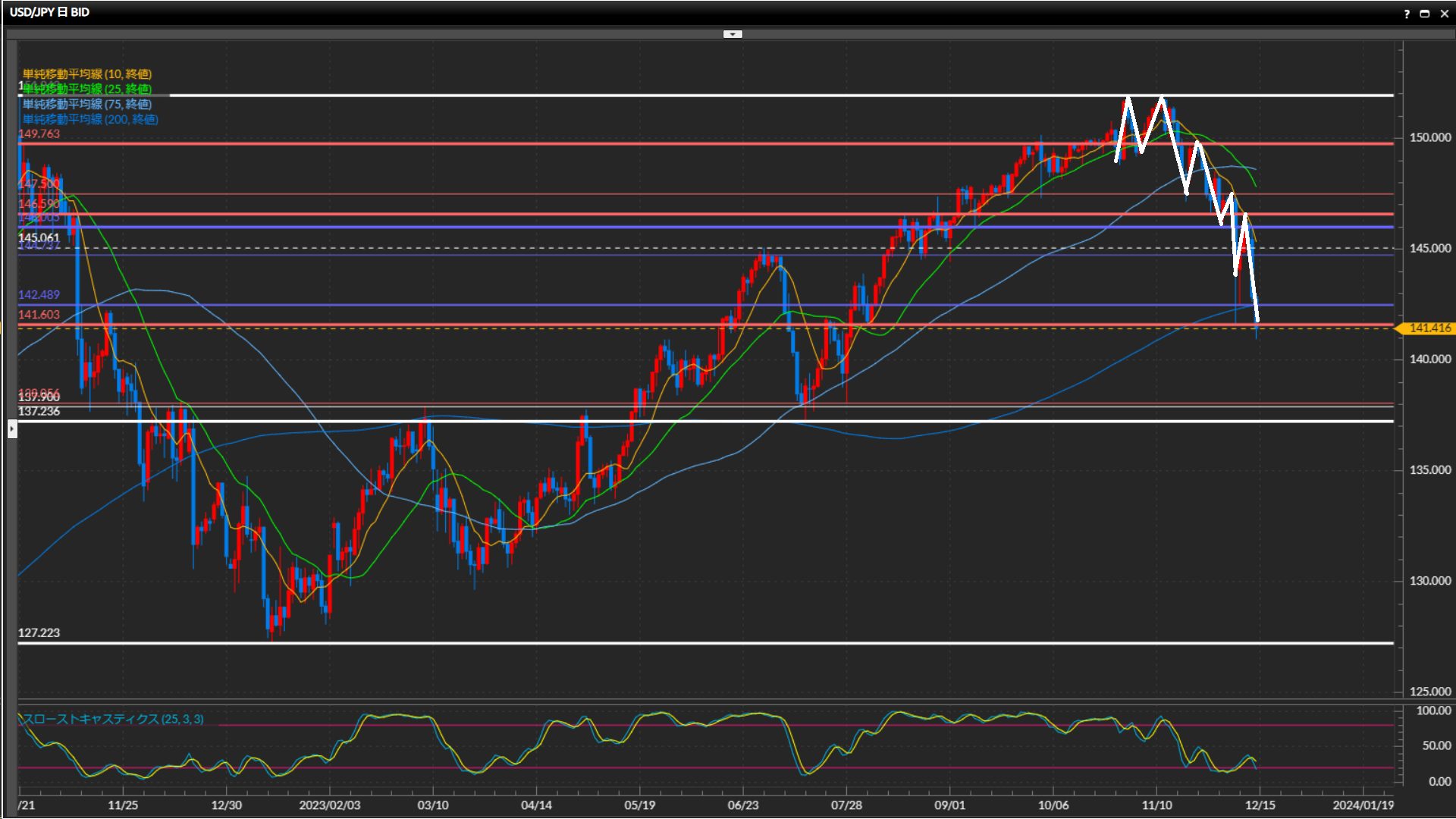Click the USD/JPY BID title bar
Viewport: 1456px width, 819px height.
(x=50, y=12)
